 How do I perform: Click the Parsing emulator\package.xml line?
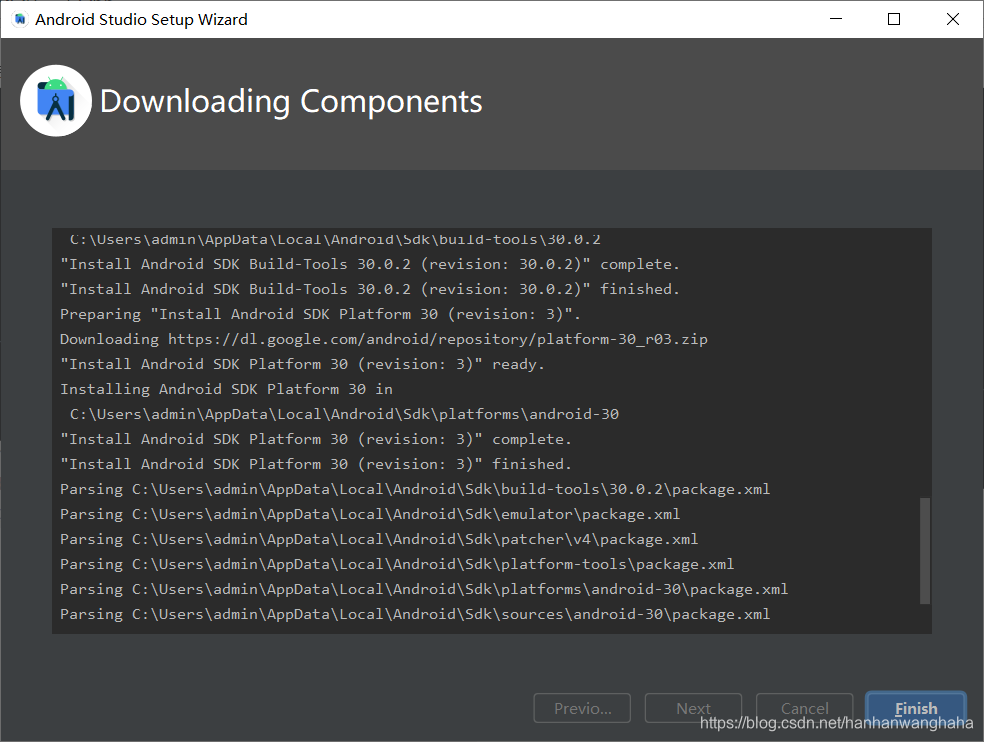tap(370, 514)
